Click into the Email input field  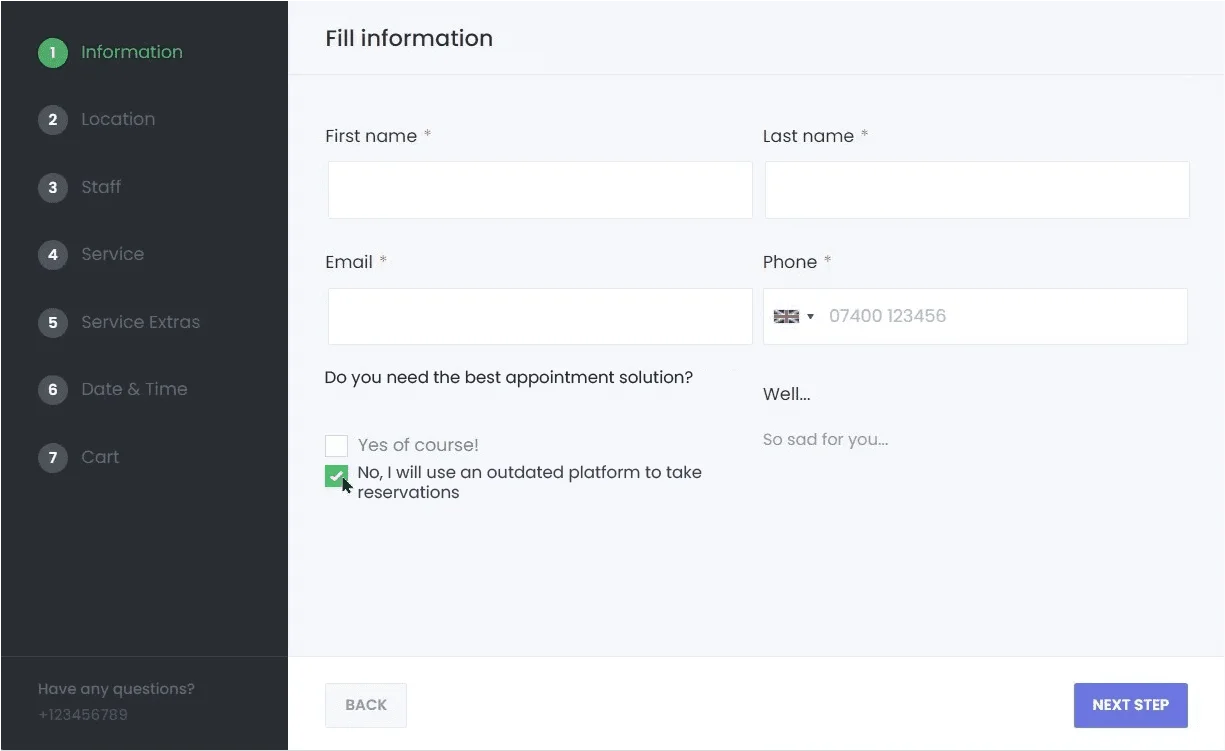coord(540,317)
